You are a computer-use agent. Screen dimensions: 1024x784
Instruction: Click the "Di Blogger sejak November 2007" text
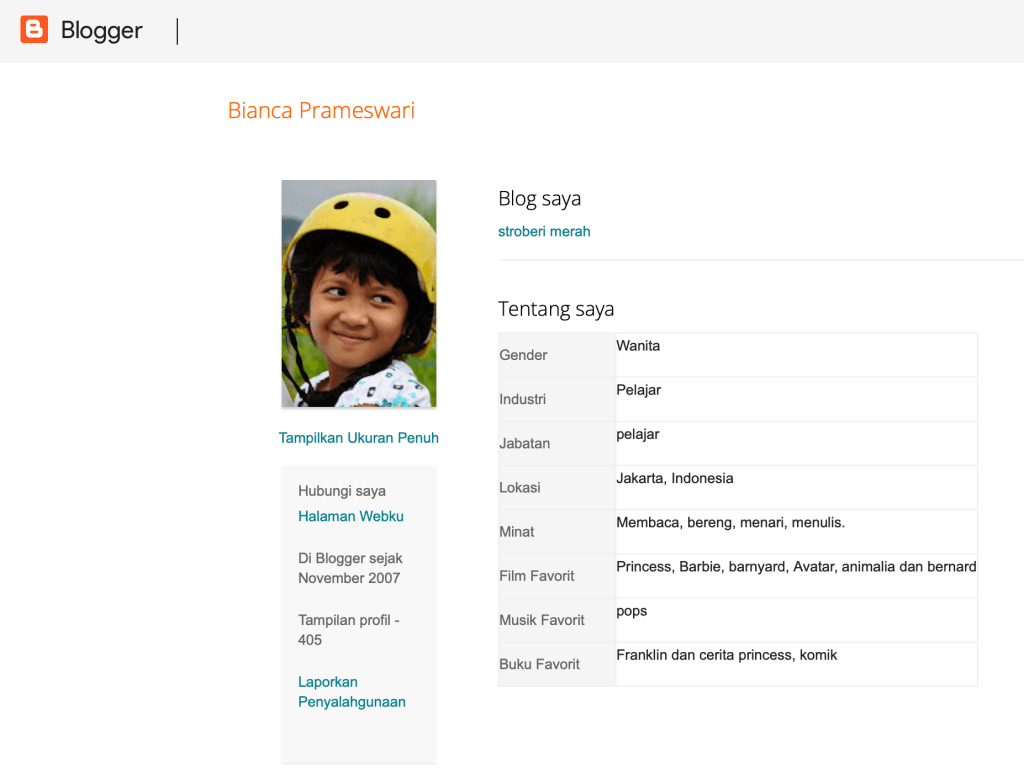coord(350,568)
